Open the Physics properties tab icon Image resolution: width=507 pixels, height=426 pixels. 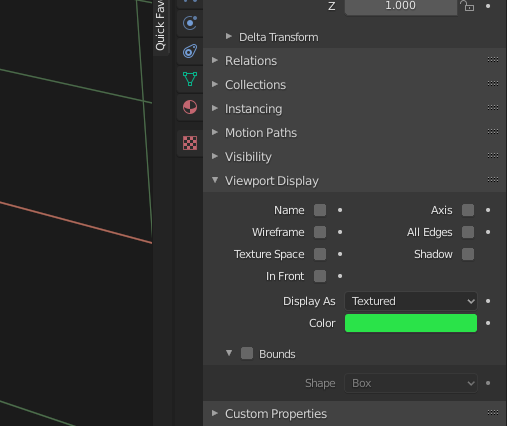point(190,23)
